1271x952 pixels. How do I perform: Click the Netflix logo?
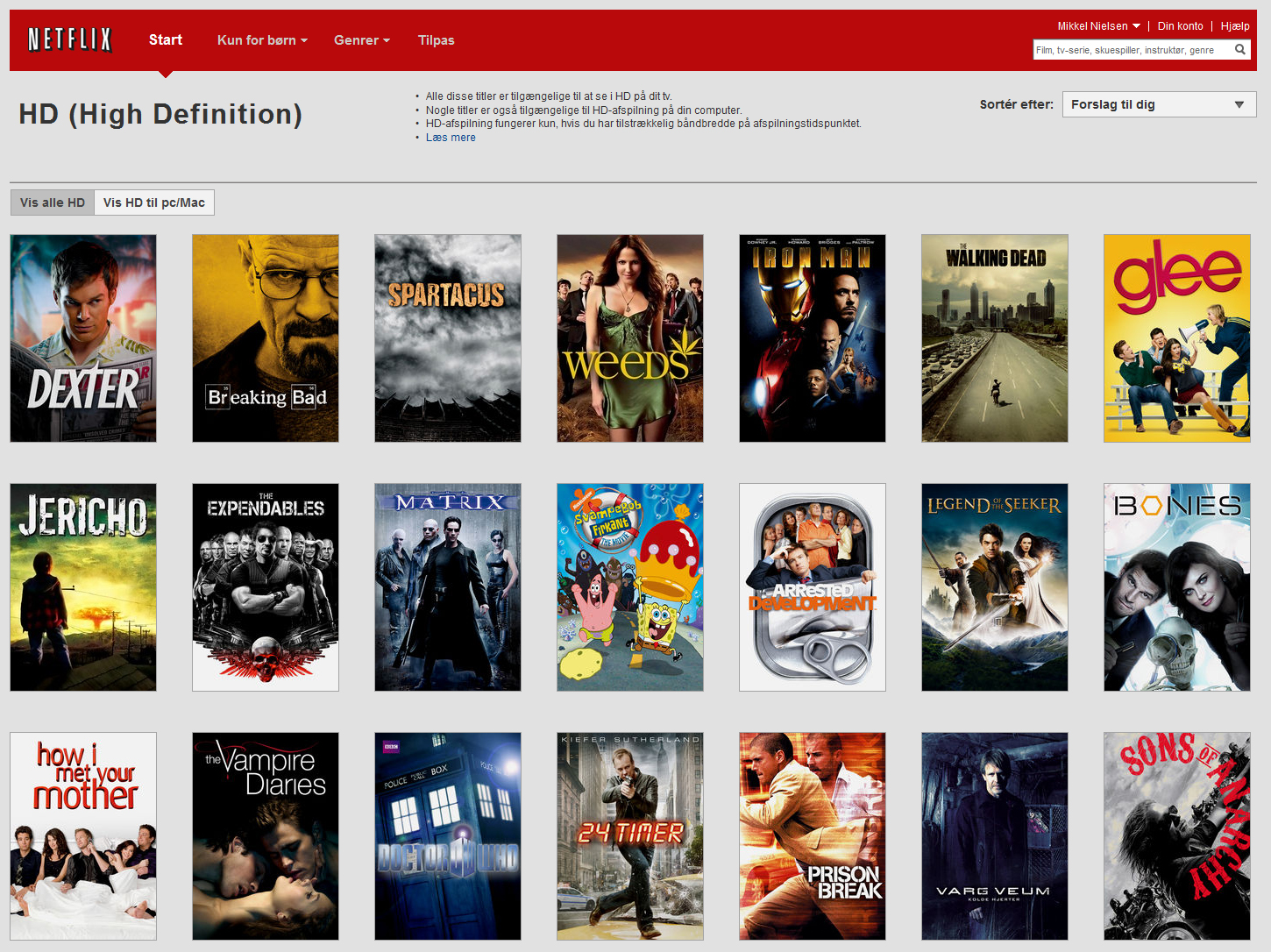point(70,39)
